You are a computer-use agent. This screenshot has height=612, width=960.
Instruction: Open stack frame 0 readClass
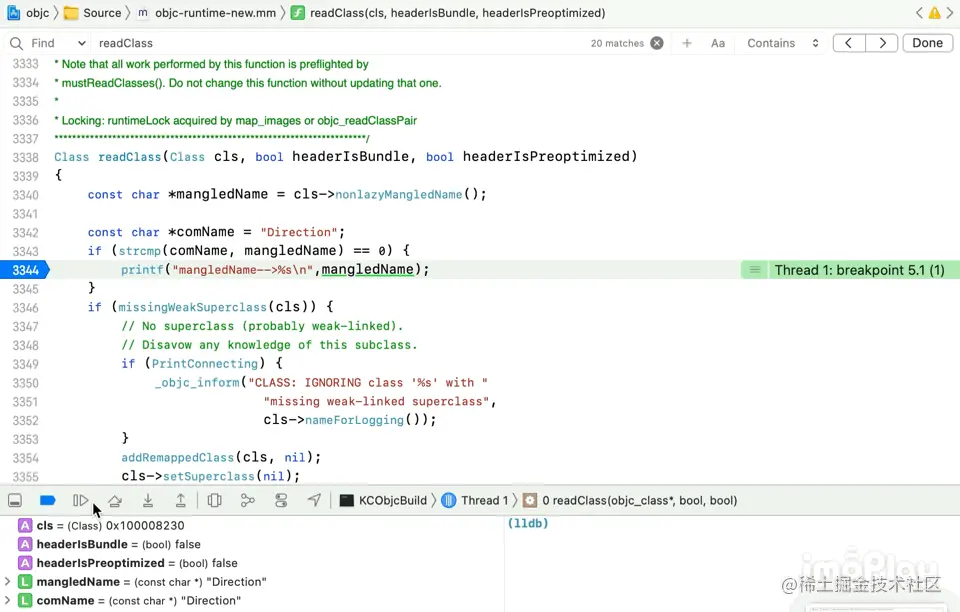click(631, 501)
